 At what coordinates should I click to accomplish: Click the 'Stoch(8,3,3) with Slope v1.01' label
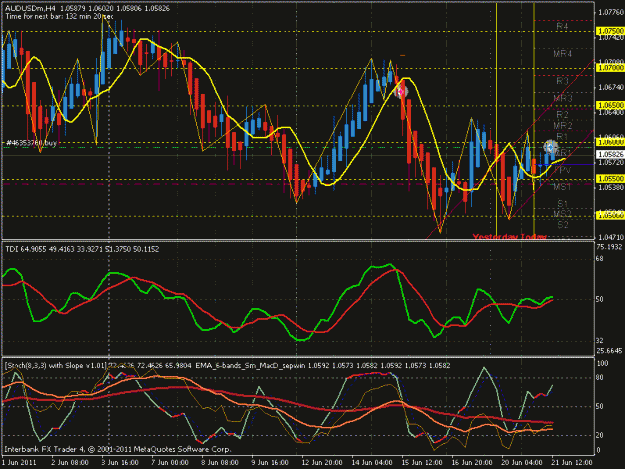point(55,366)
